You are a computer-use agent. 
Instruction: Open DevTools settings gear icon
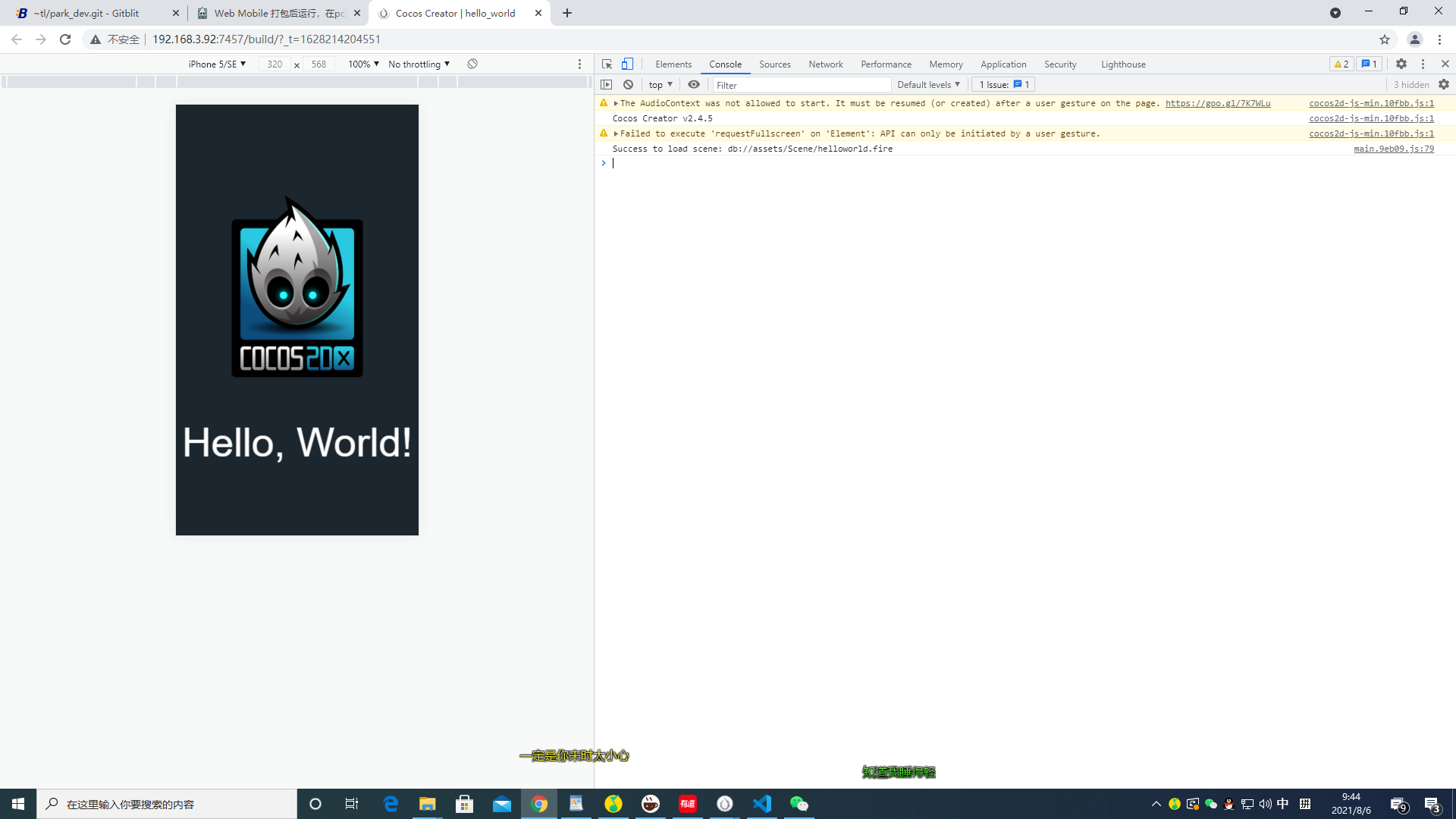tap(1401, 64)
